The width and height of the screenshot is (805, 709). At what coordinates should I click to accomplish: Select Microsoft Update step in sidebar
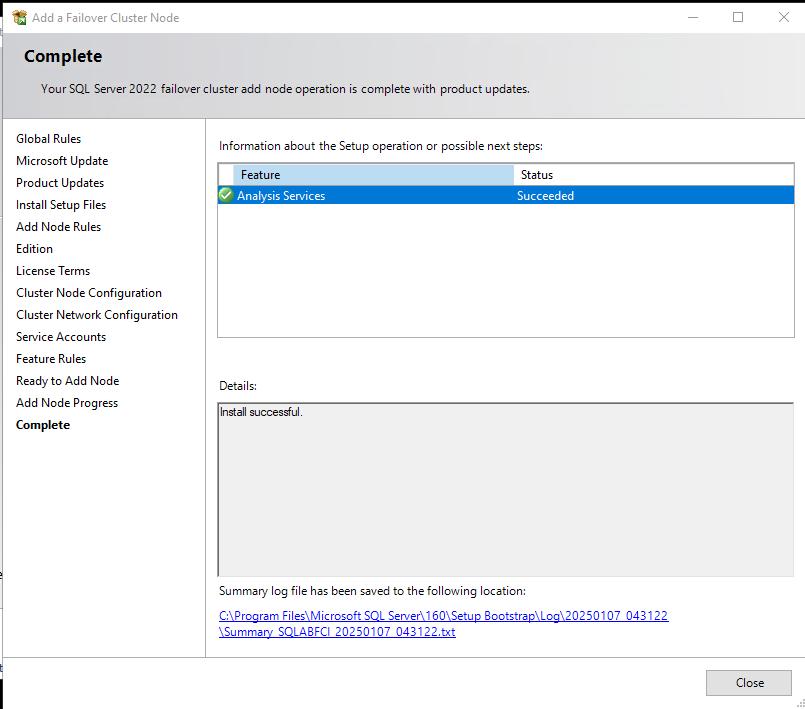tap(62, 161)
